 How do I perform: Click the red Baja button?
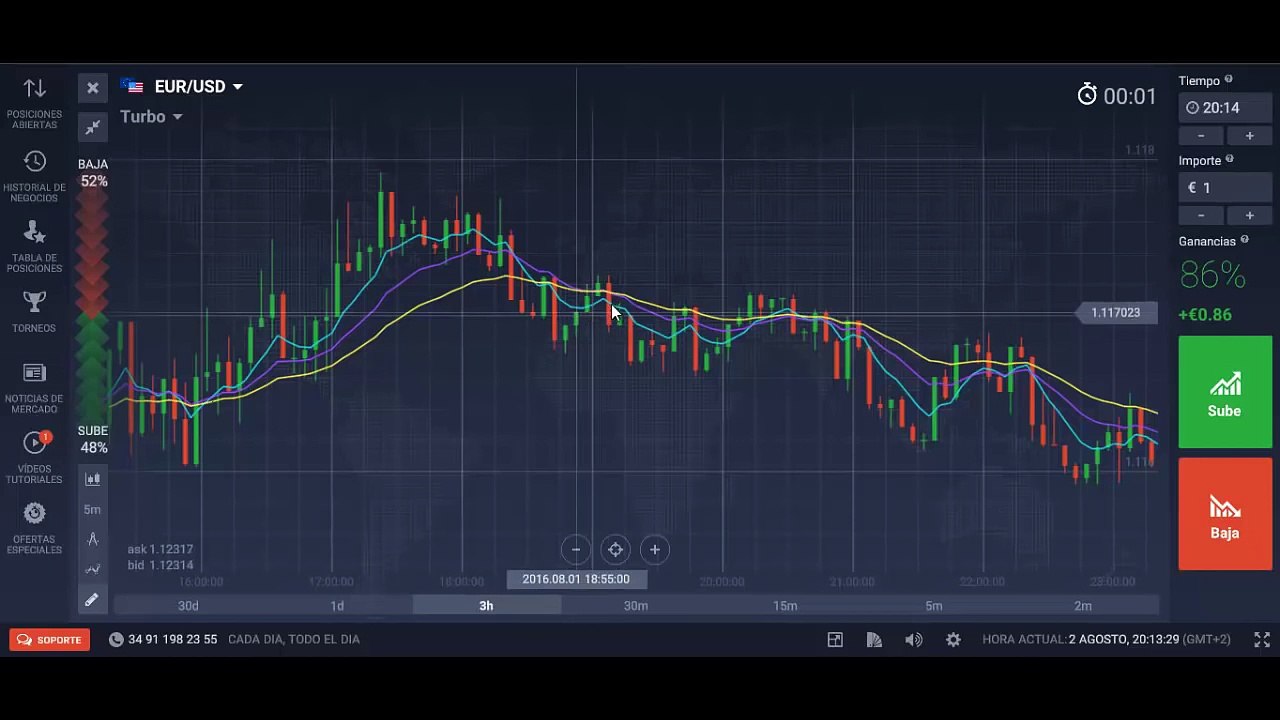coord(1225,514)
